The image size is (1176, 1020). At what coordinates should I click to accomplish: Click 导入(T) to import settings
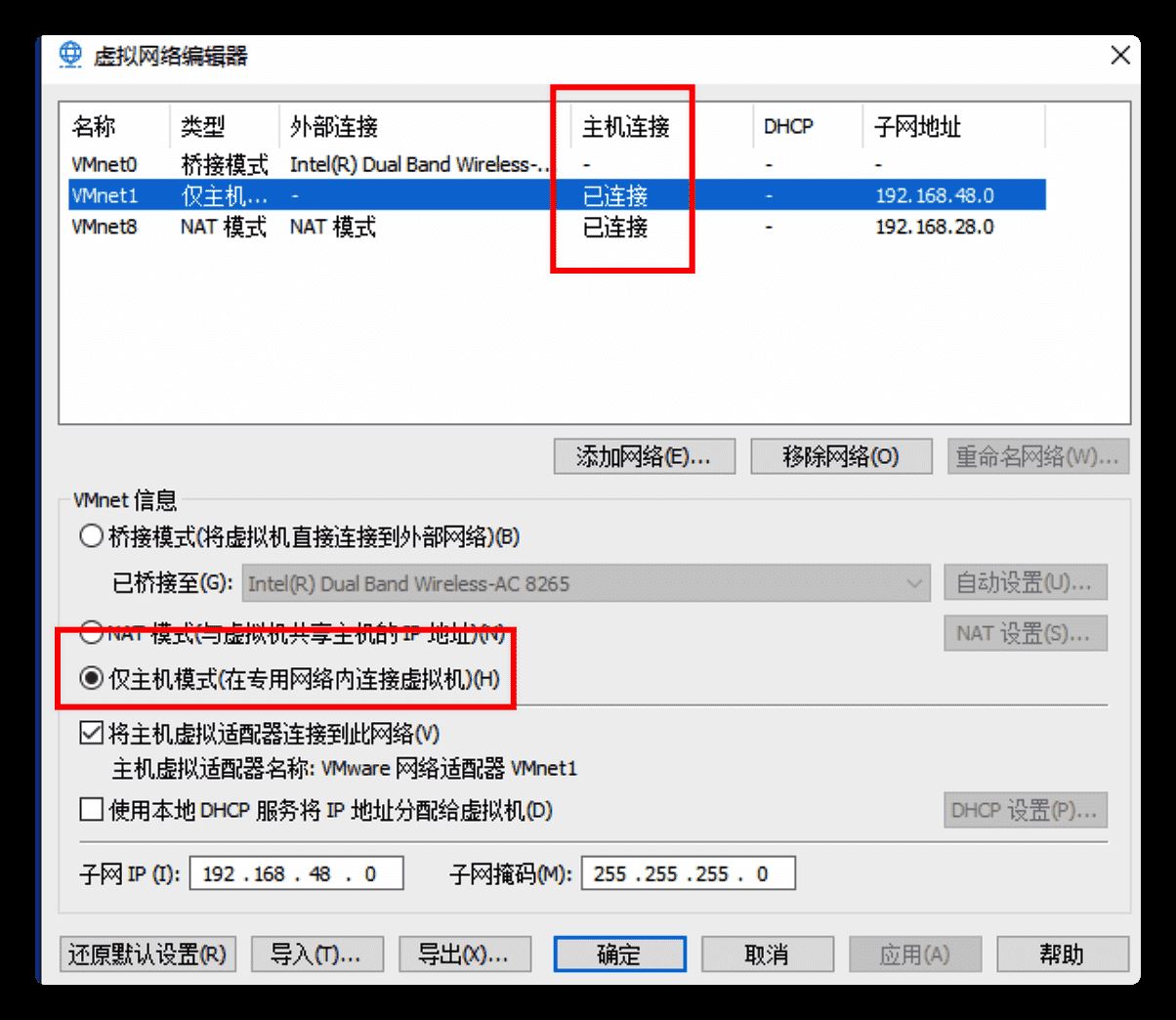point(317,955)
